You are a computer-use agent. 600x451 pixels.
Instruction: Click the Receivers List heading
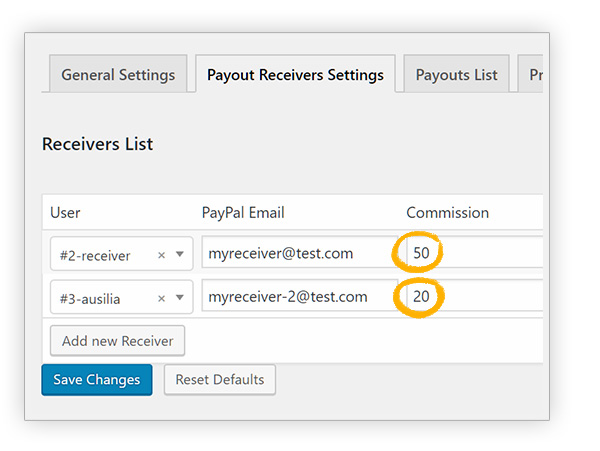click(x=98, y=144)
